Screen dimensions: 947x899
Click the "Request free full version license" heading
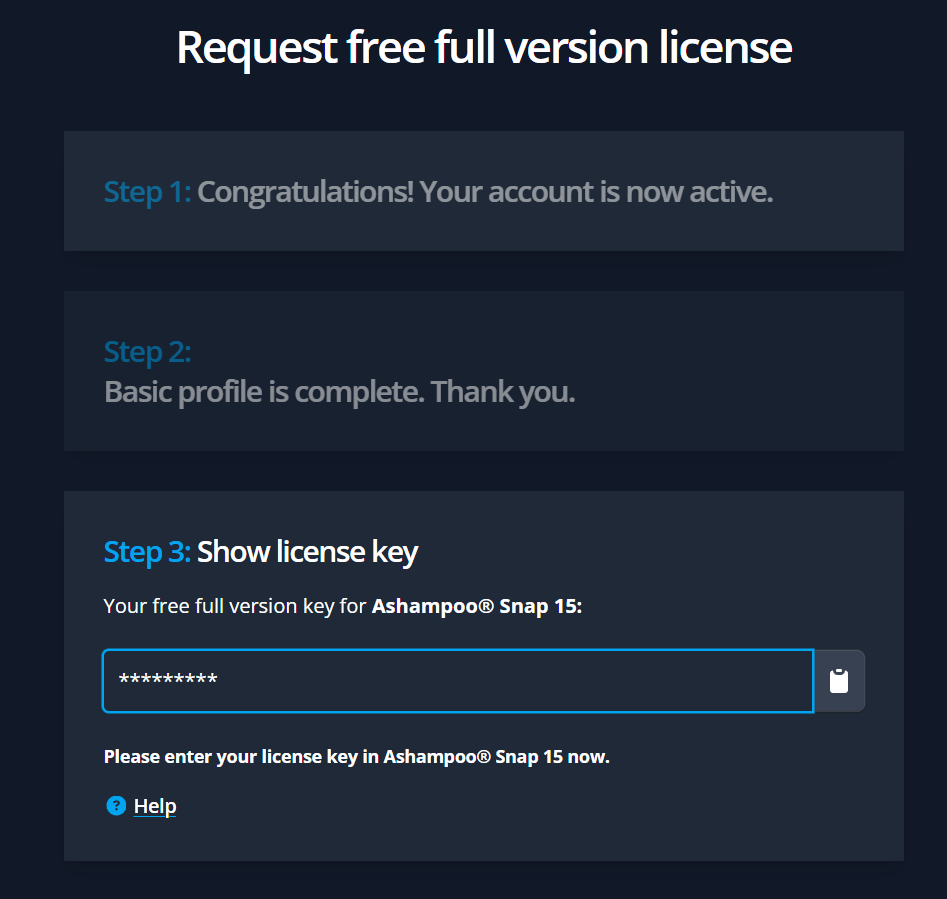click(484, 47)
